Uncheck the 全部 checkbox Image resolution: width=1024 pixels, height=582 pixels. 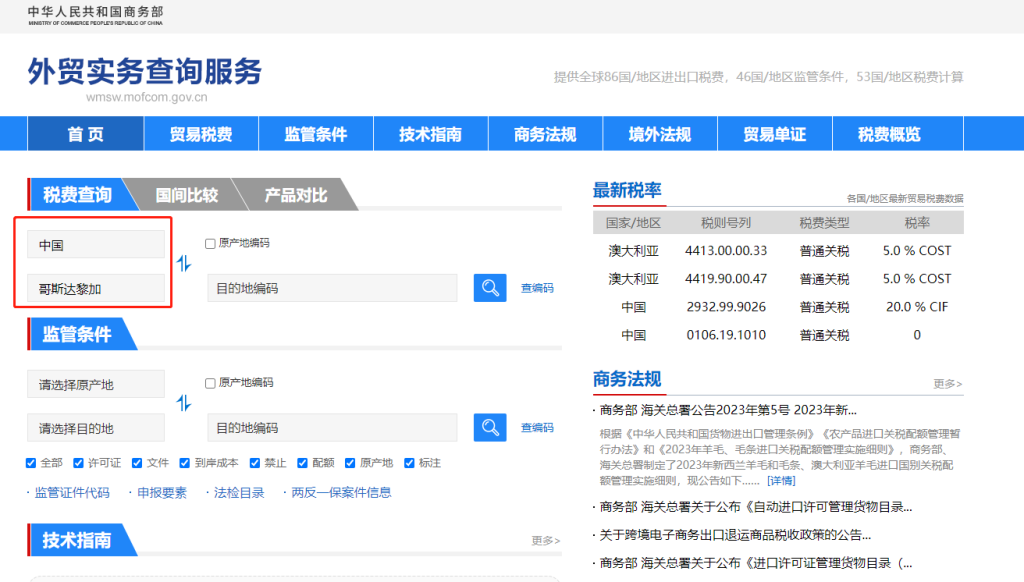31,463
